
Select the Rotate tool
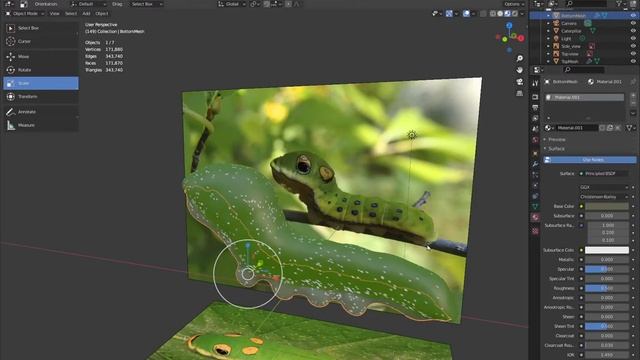[41, 70]
